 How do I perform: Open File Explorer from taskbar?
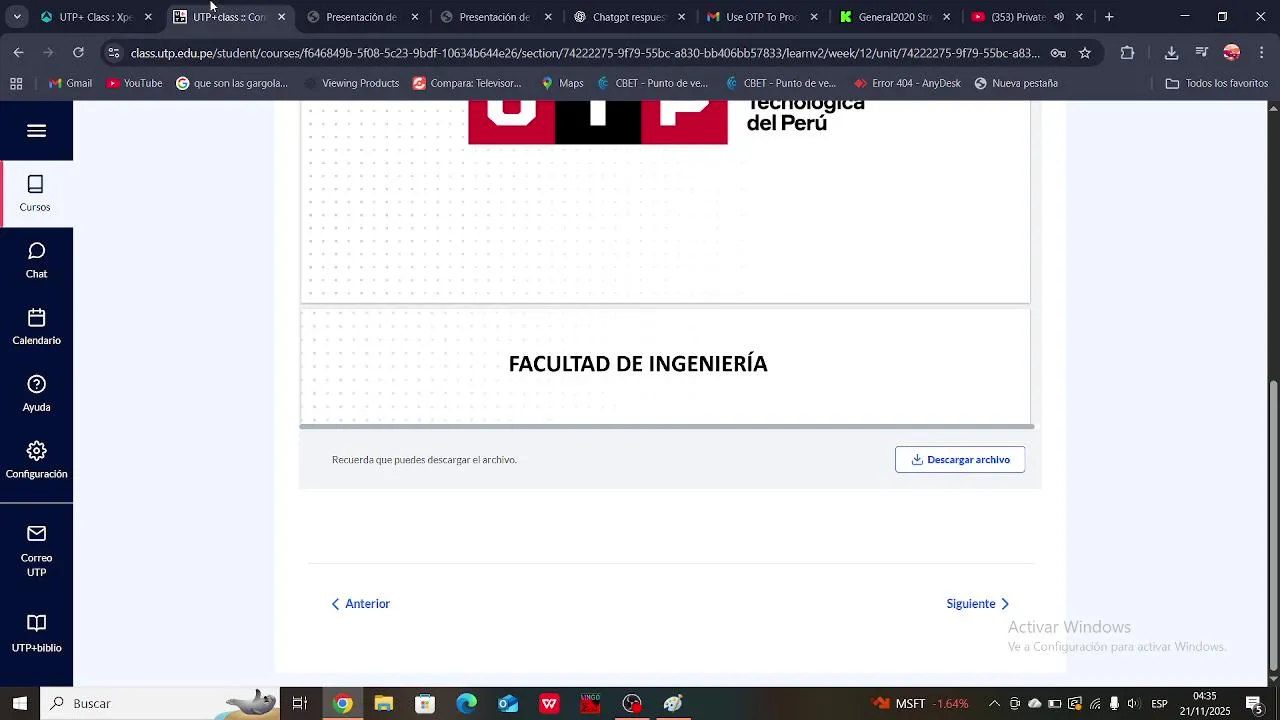coord(384,704)
